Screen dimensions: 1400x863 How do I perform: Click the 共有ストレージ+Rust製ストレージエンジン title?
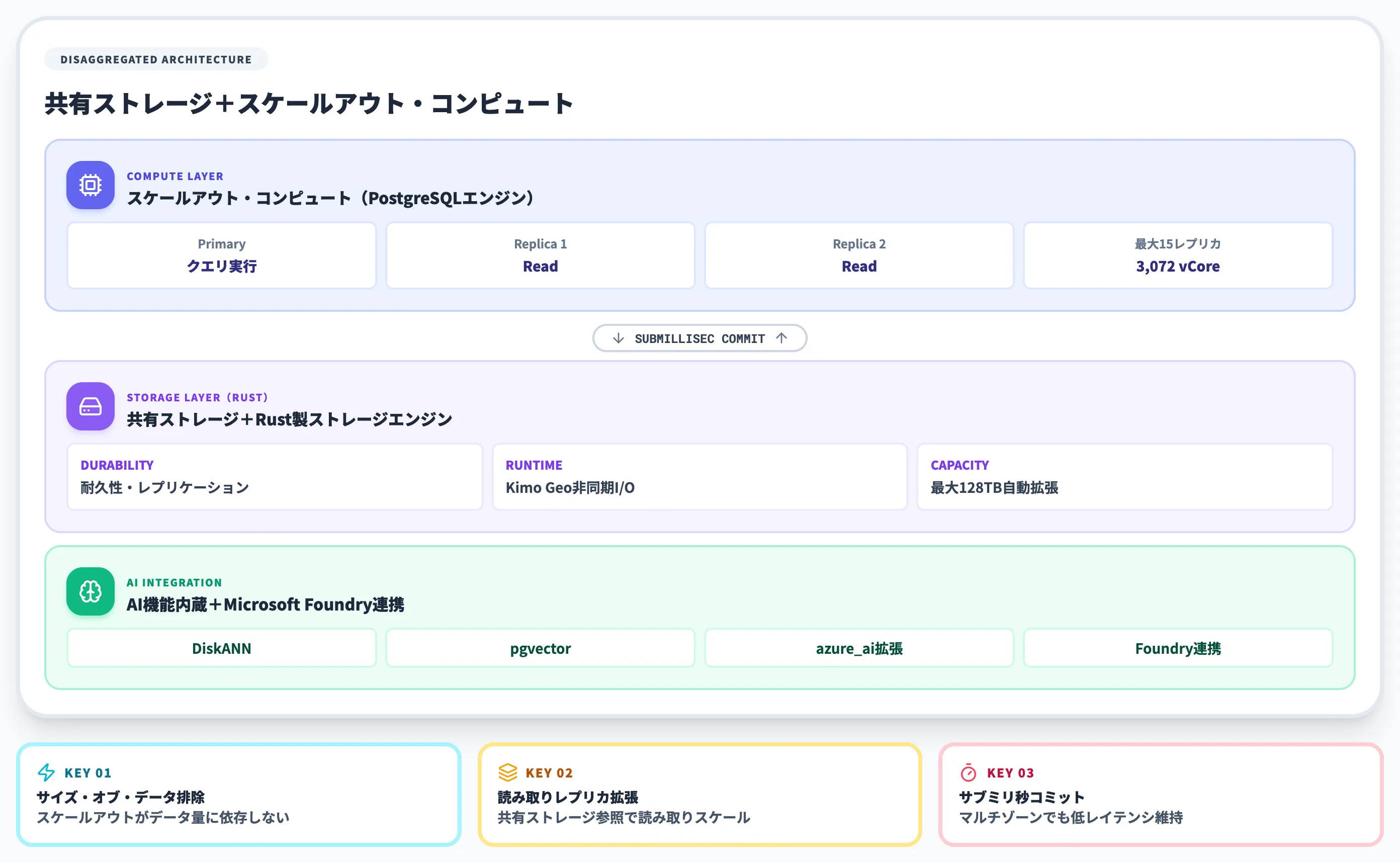coord(289,419)
